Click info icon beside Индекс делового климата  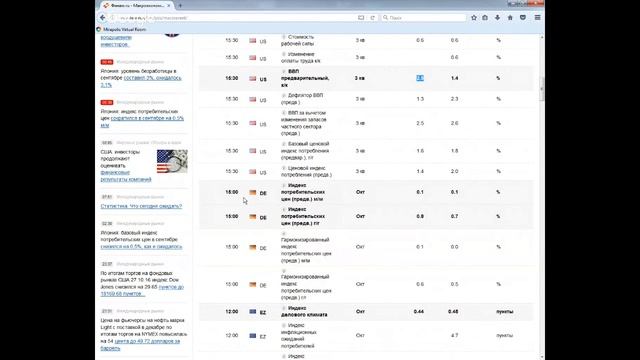click(x=284, y=308)
